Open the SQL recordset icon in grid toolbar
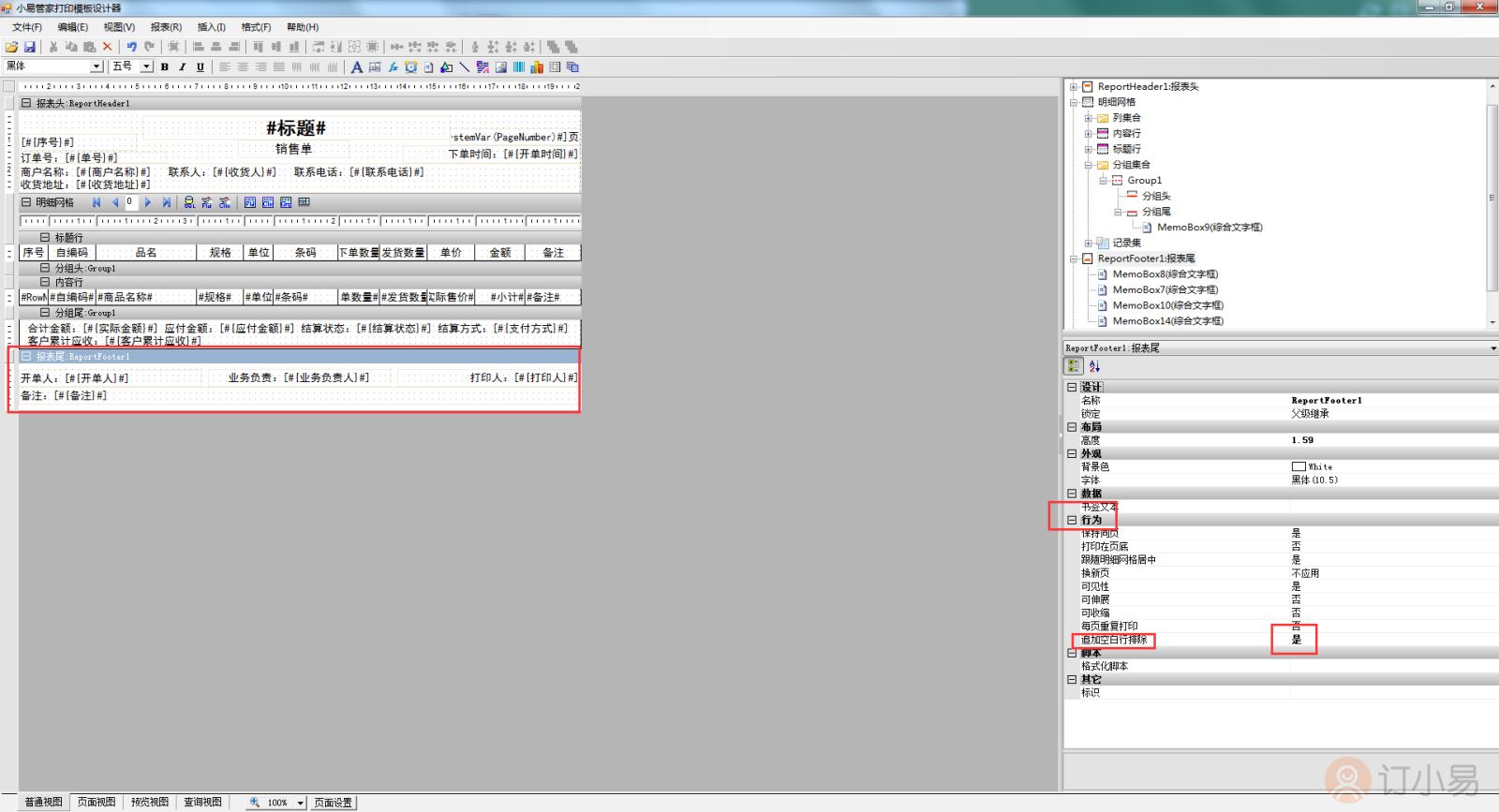 pyautogui.click(x=189, y=202)
